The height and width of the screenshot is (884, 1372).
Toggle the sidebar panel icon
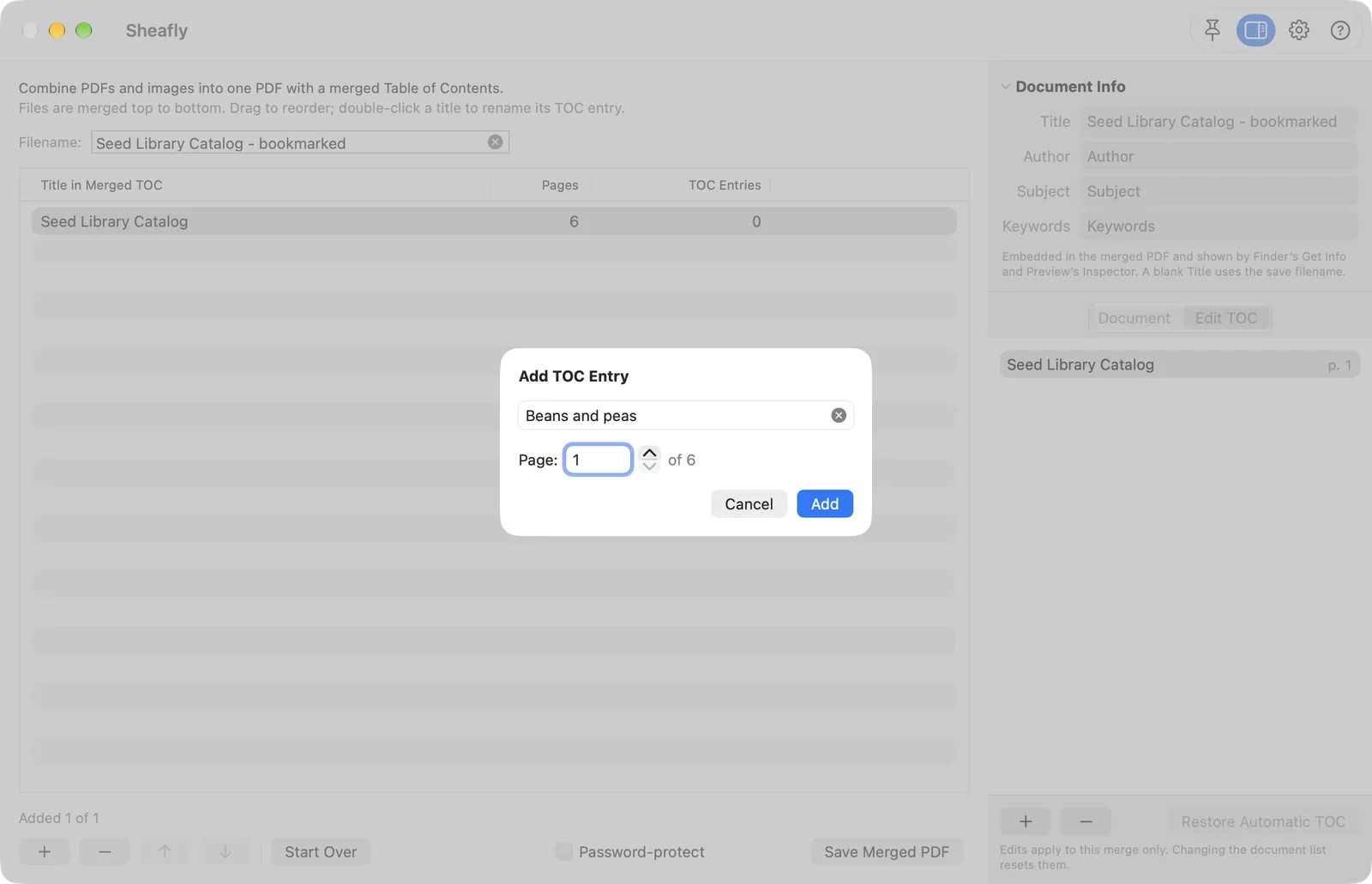click(x=1255, y=31)
